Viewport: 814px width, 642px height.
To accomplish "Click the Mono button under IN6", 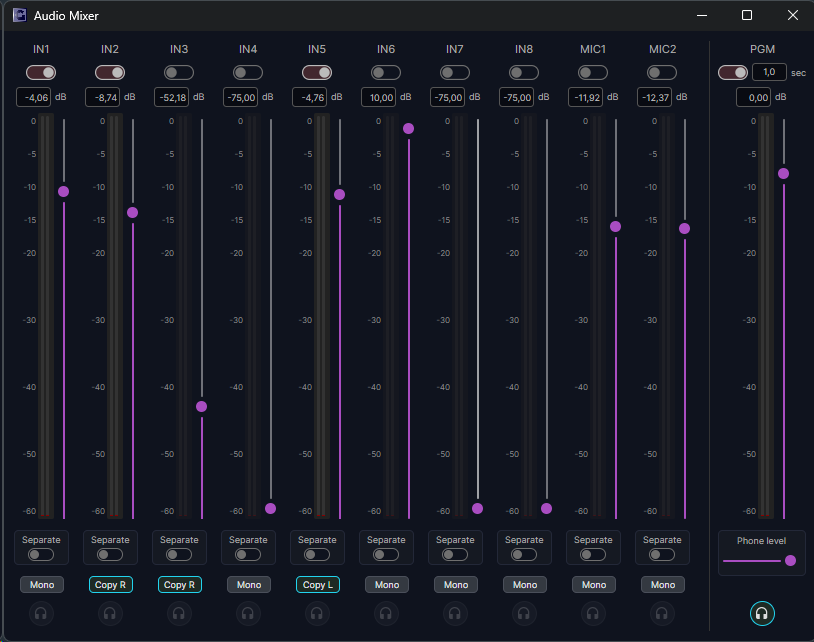I will point(387,585).
